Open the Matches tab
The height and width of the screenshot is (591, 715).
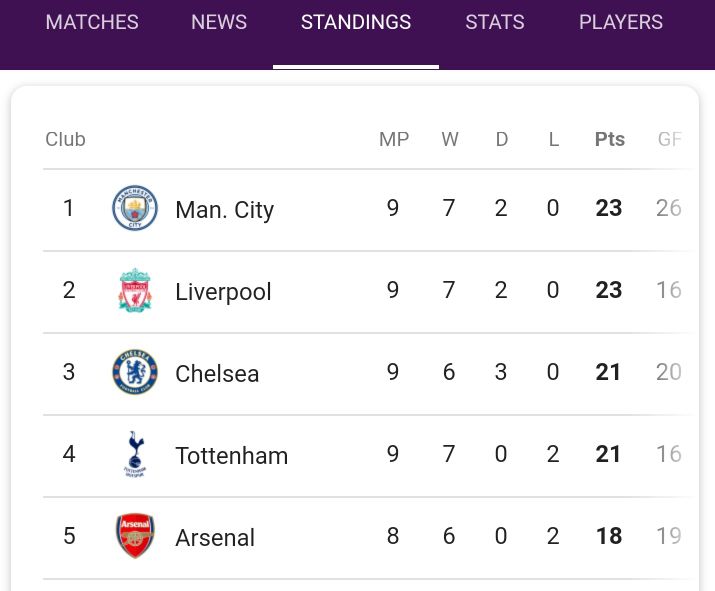[92, 22]
